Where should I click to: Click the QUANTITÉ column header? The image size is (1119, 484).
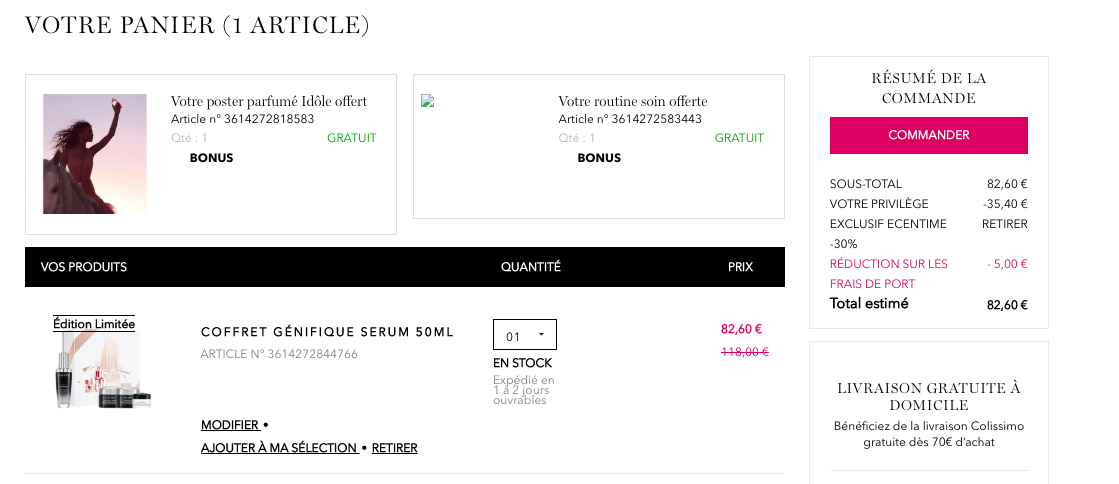pos(530,267)
